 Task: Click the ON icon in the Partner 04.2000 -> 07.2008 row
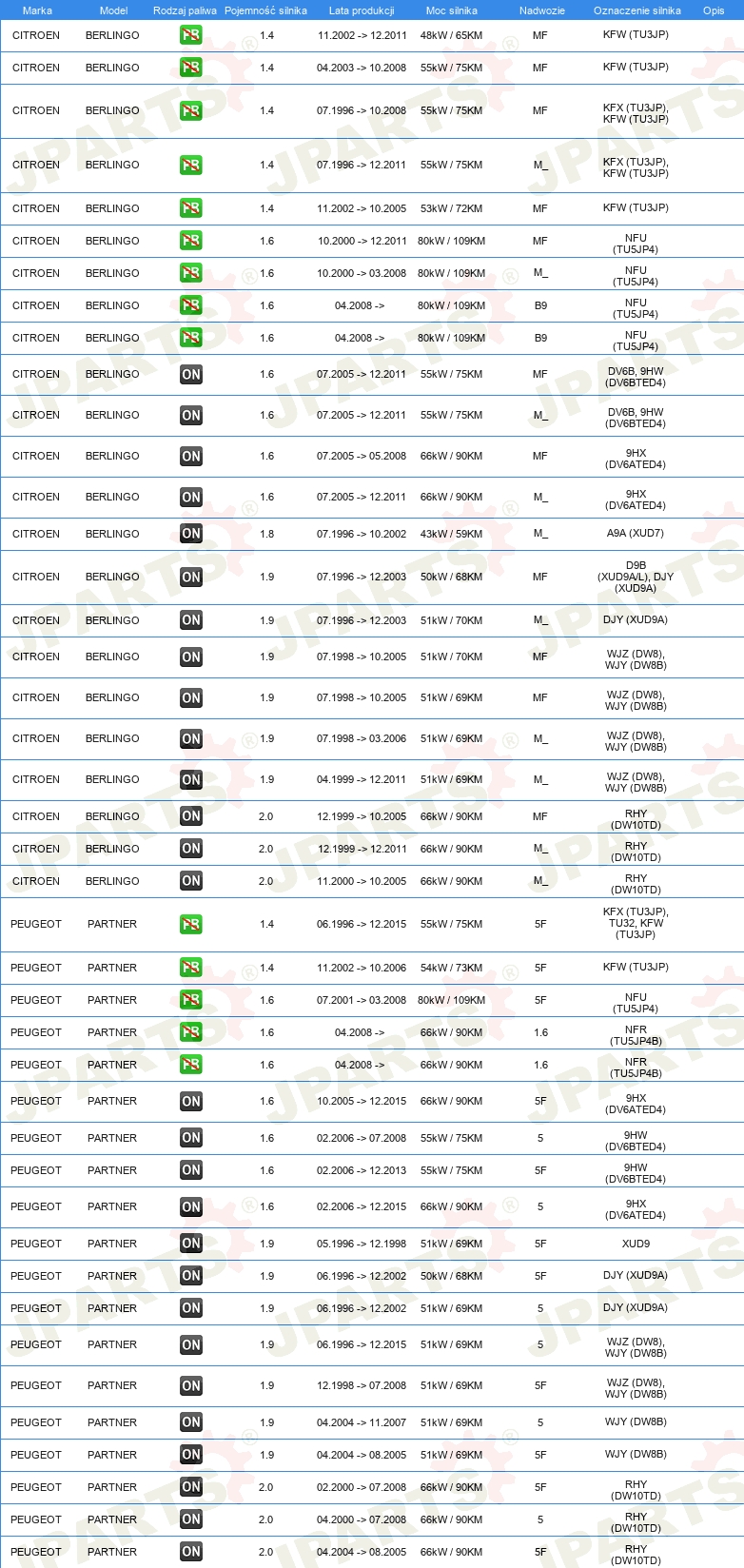click(191, 1519)
